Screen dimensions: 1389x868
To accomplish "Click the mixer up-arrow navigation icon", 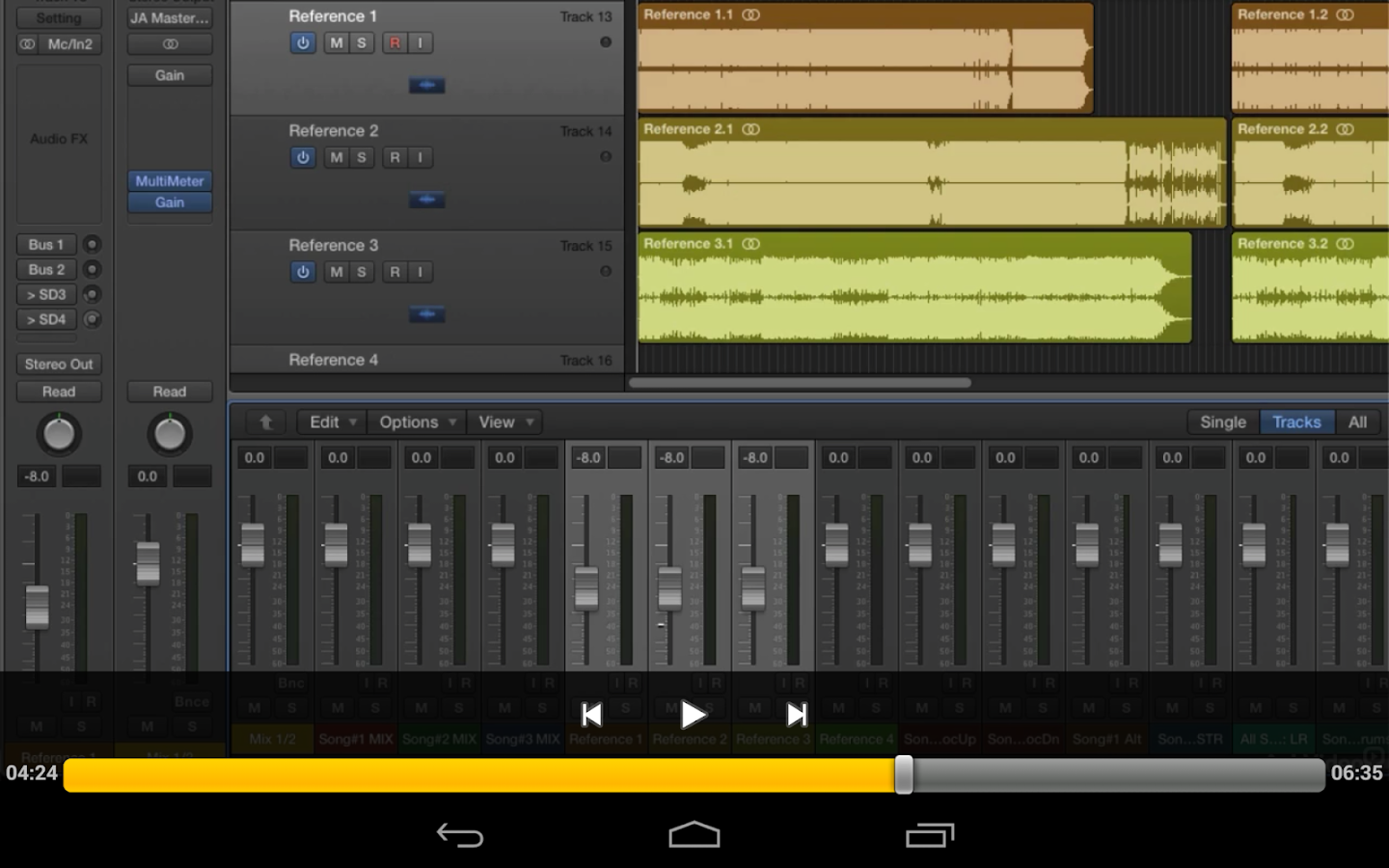I will (x=265, y=422).
